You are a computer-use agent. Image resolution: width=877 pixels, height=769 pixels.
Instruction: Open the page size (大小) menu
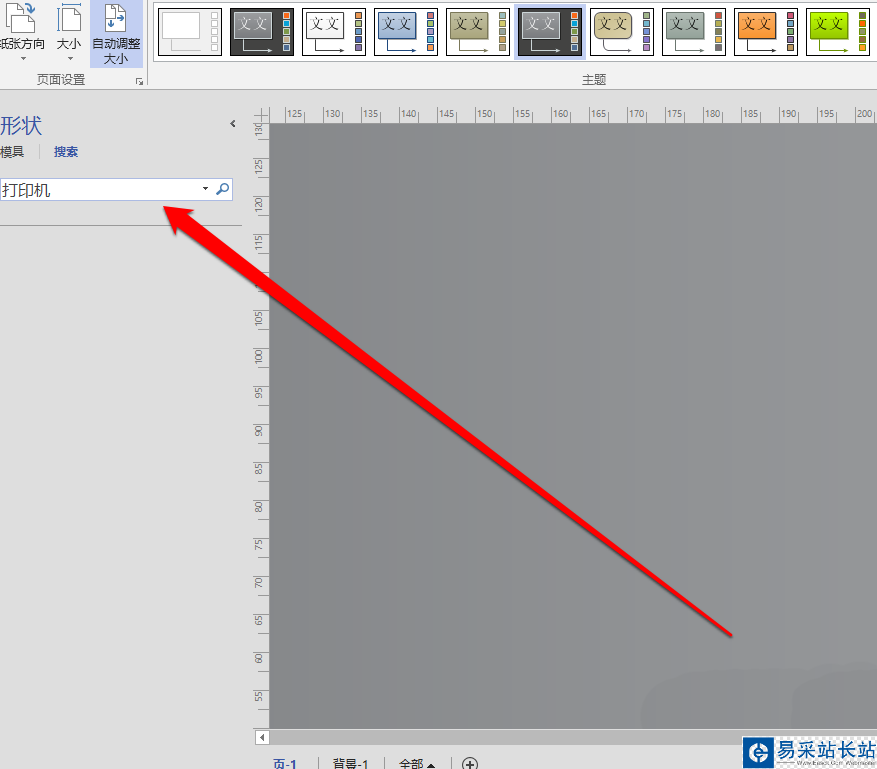click(x=69, y=32)
